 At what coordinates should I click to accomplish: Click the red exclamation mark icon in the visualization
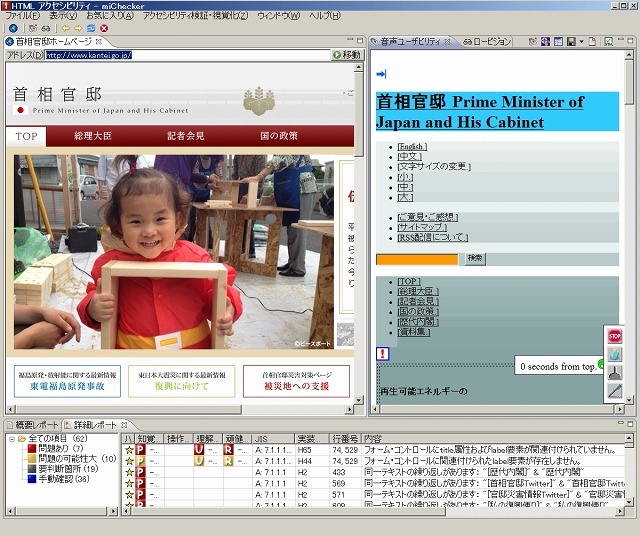[382, 354]
